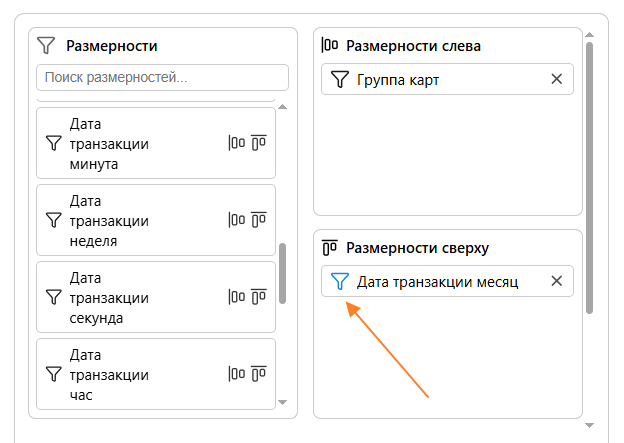The width and height of the screenshot is (624, 443).
Task: Focus the Поиск размерностей search field
Action: click(162, 77)
